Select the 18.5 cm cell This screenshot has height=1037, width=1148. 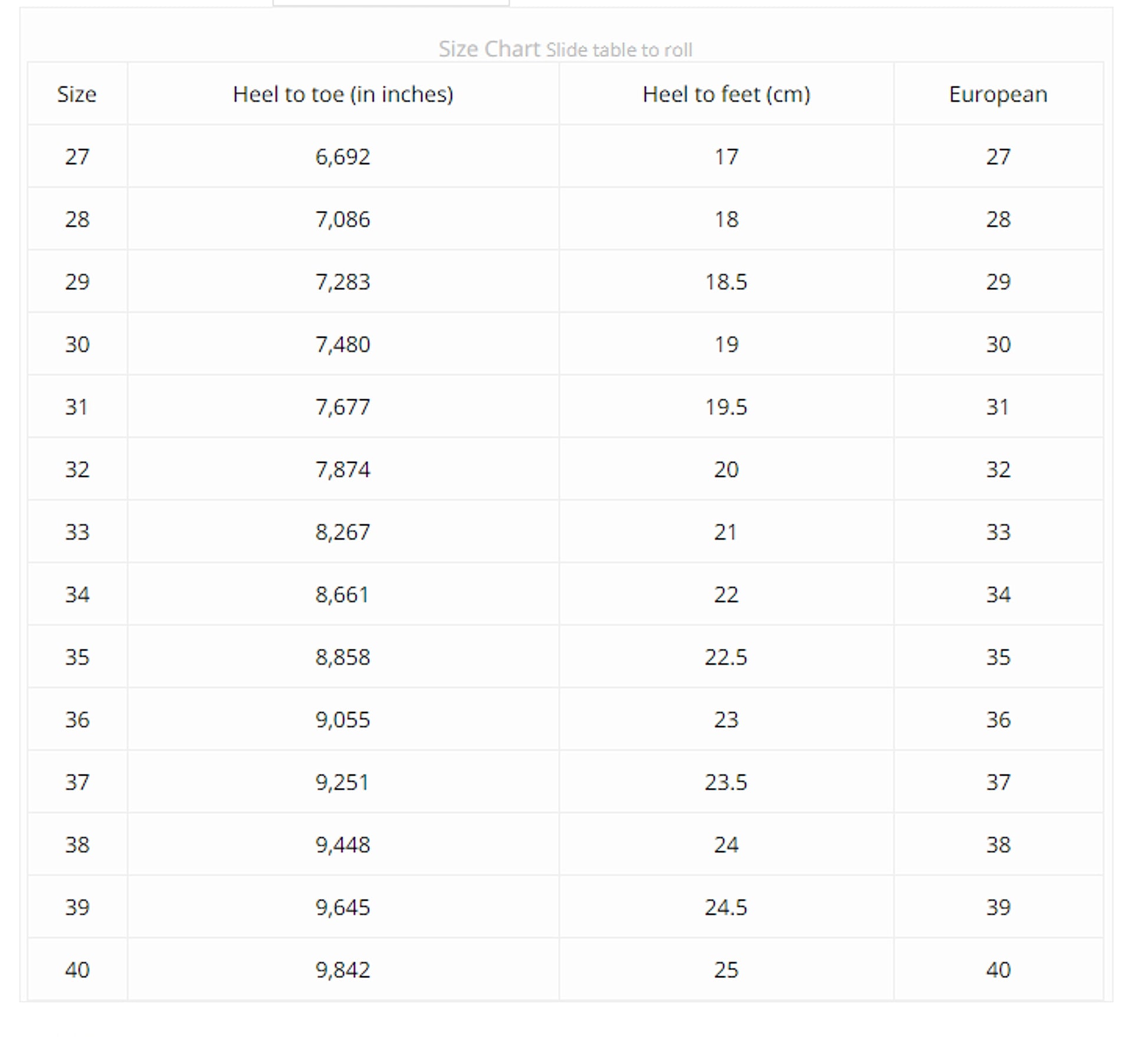(x=726, y=281)
